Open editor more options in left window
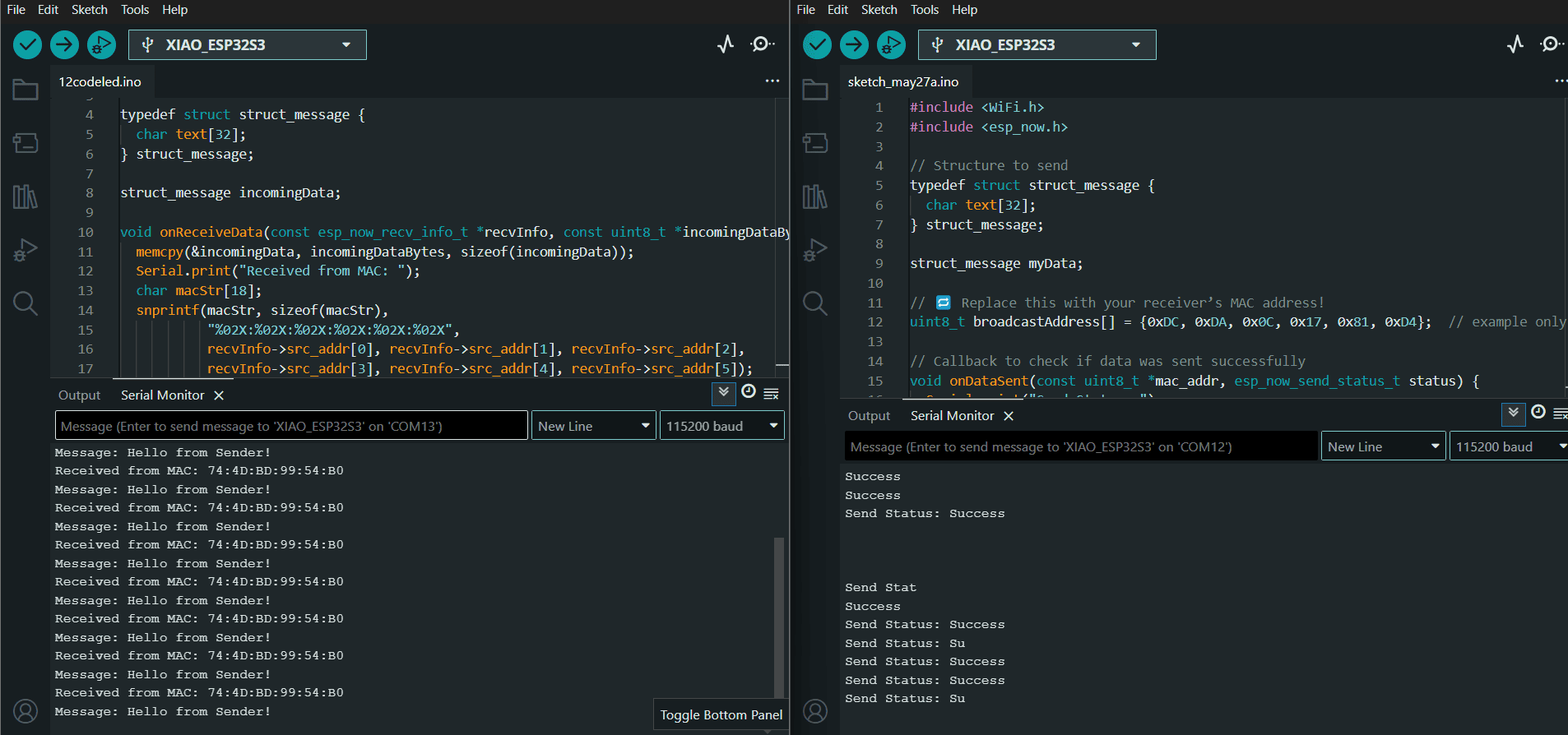This screenshot has height=735, width=1568. pos(772,81)
